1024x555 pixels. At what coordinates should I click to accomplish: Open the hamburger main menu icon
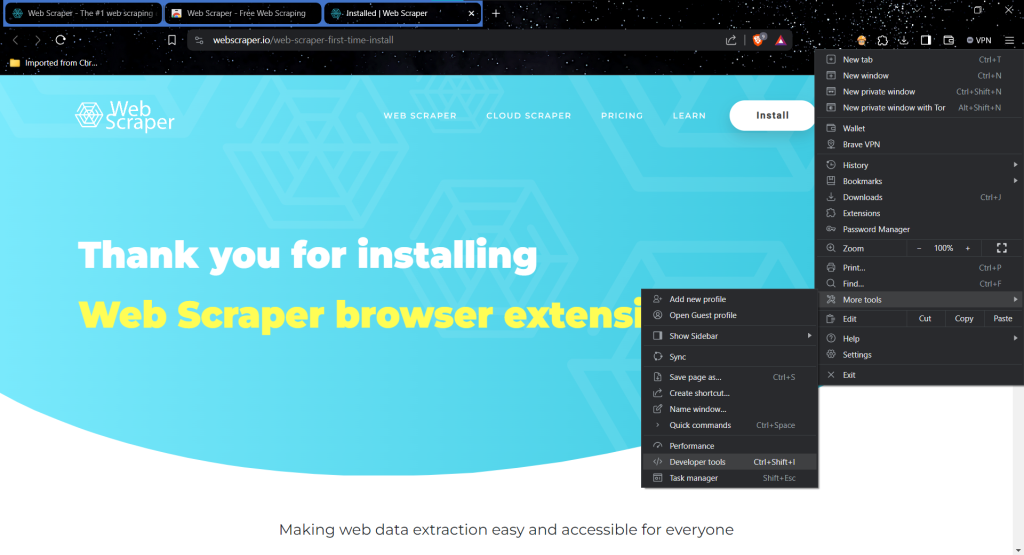1009,40
